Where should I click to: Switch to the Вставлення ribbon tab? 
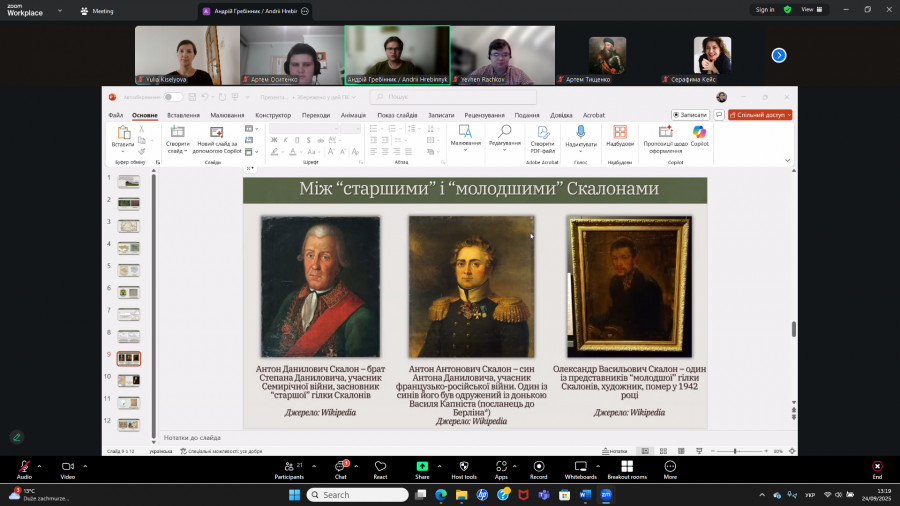(183, 115)
